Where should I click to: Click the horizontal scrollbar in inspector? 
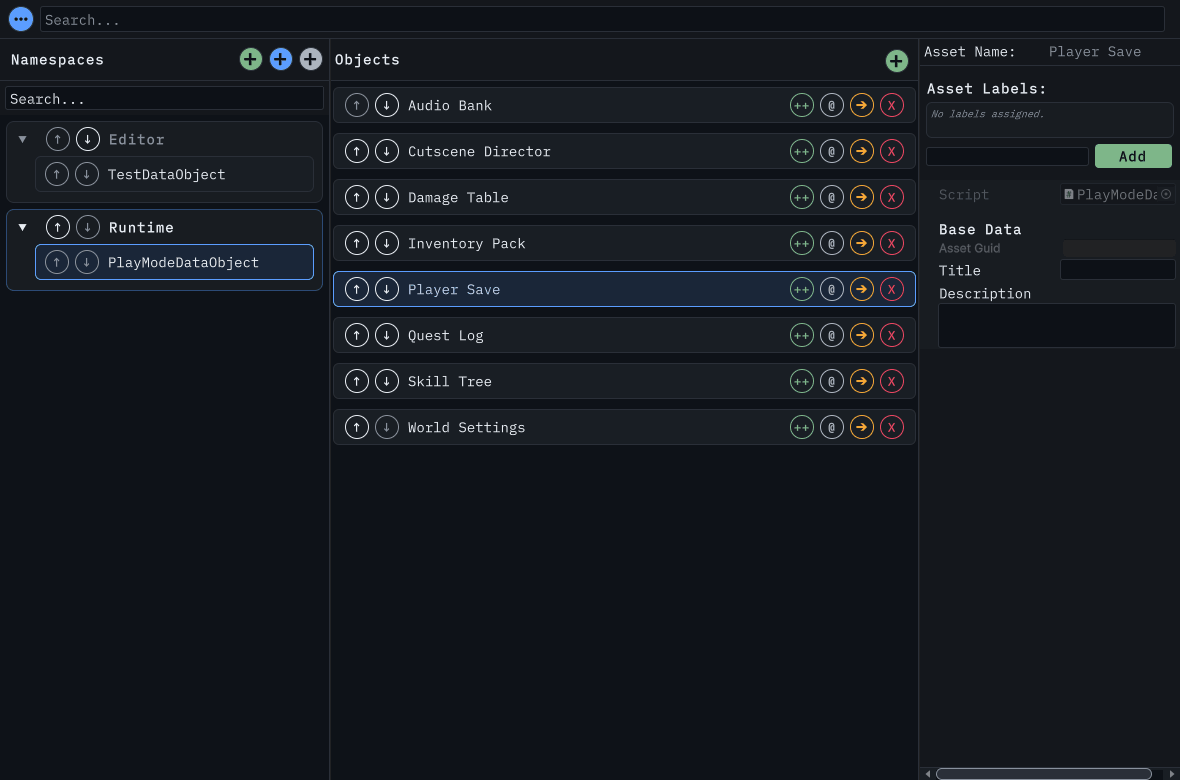click(x=1043, y=774)
